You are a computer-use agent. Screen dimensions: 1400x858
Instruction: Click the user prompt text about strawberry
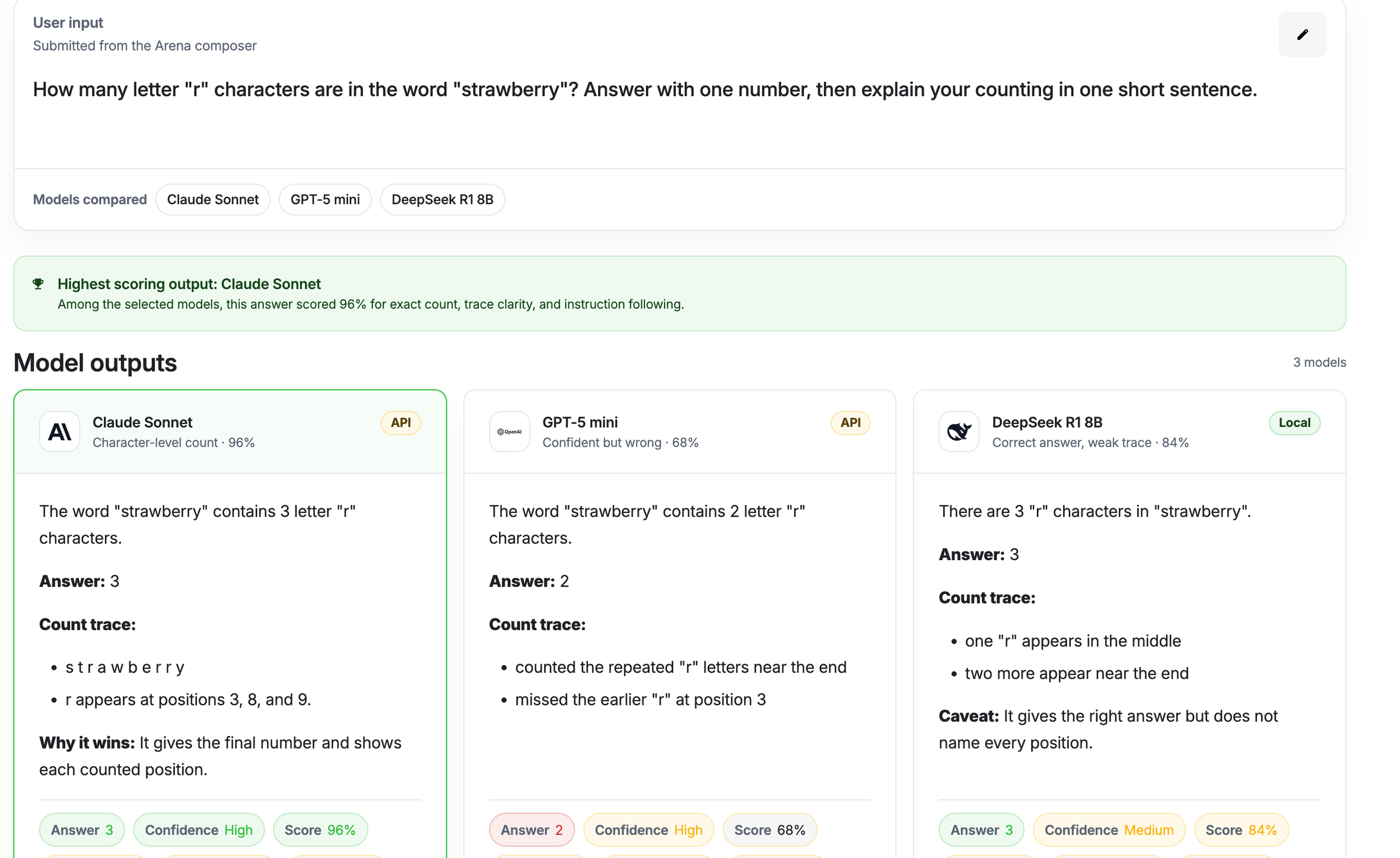pos(645,90)
